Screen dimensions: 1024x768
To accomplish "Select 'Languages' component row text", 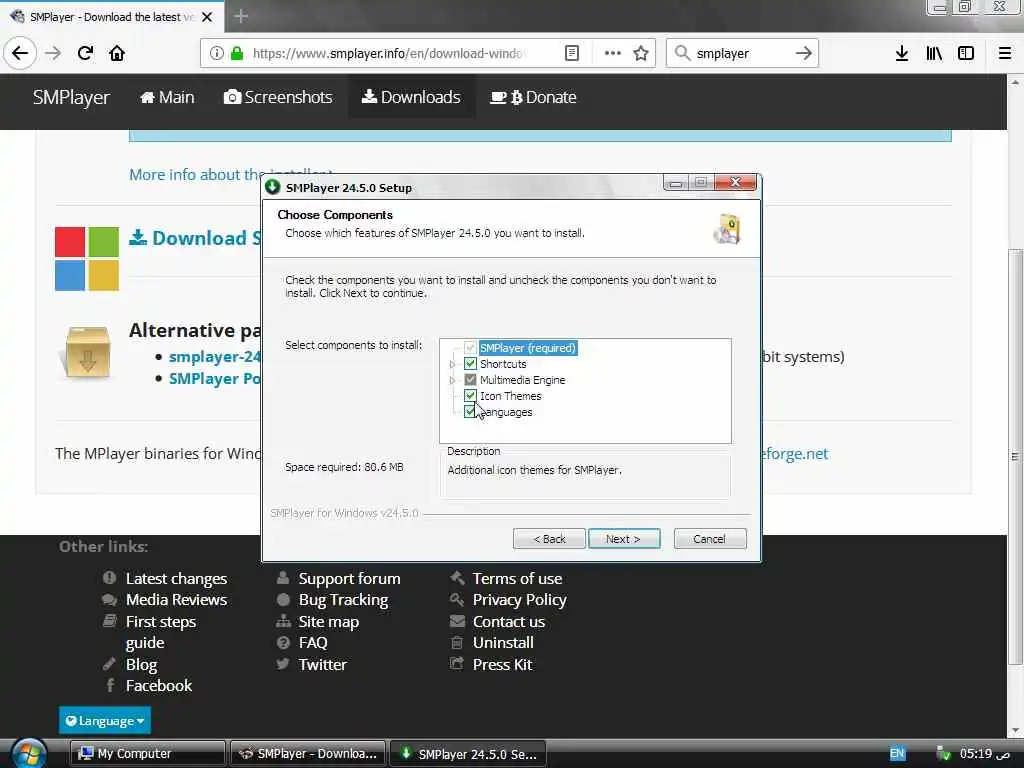I will [x=506, y=412].
